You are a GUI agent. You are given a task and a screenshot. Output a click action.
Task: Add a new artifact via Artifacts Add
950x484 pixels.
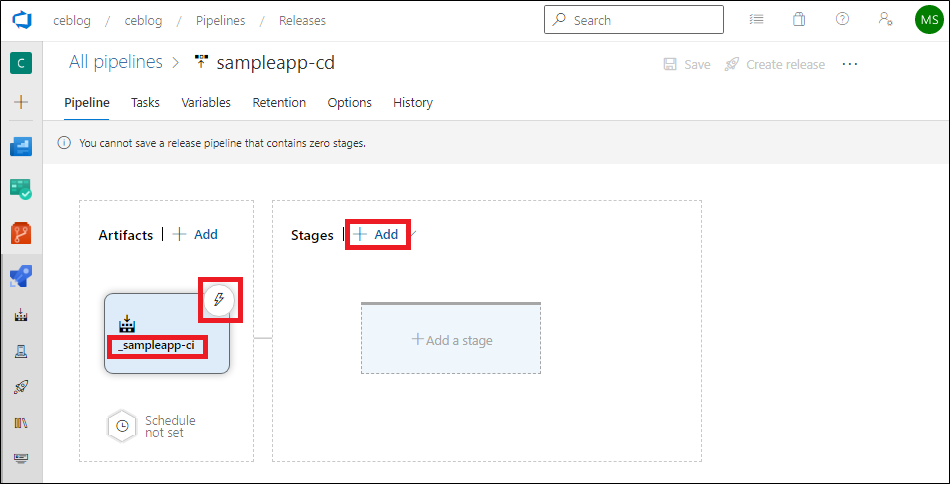(195, 234)
